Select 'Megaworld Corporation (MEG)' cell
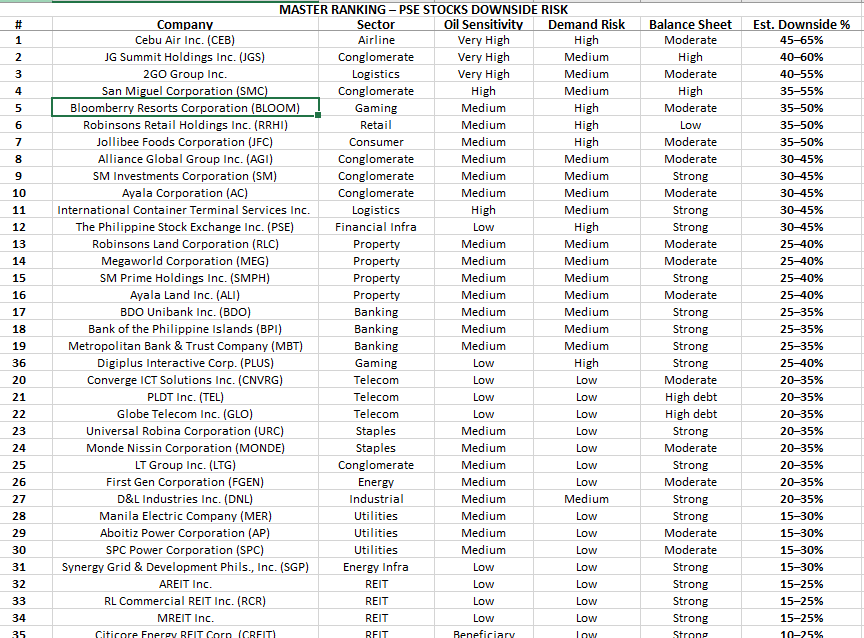 (185, 261)
